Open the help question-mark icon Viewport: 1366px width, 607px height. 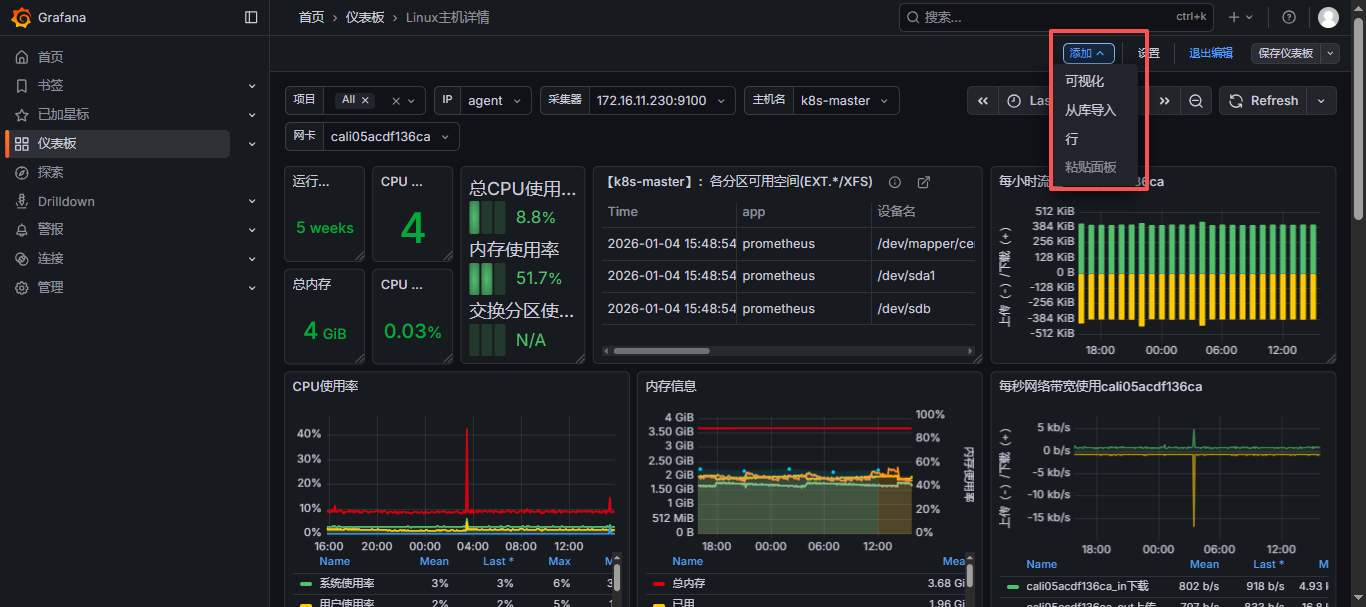pos(1289,17)
